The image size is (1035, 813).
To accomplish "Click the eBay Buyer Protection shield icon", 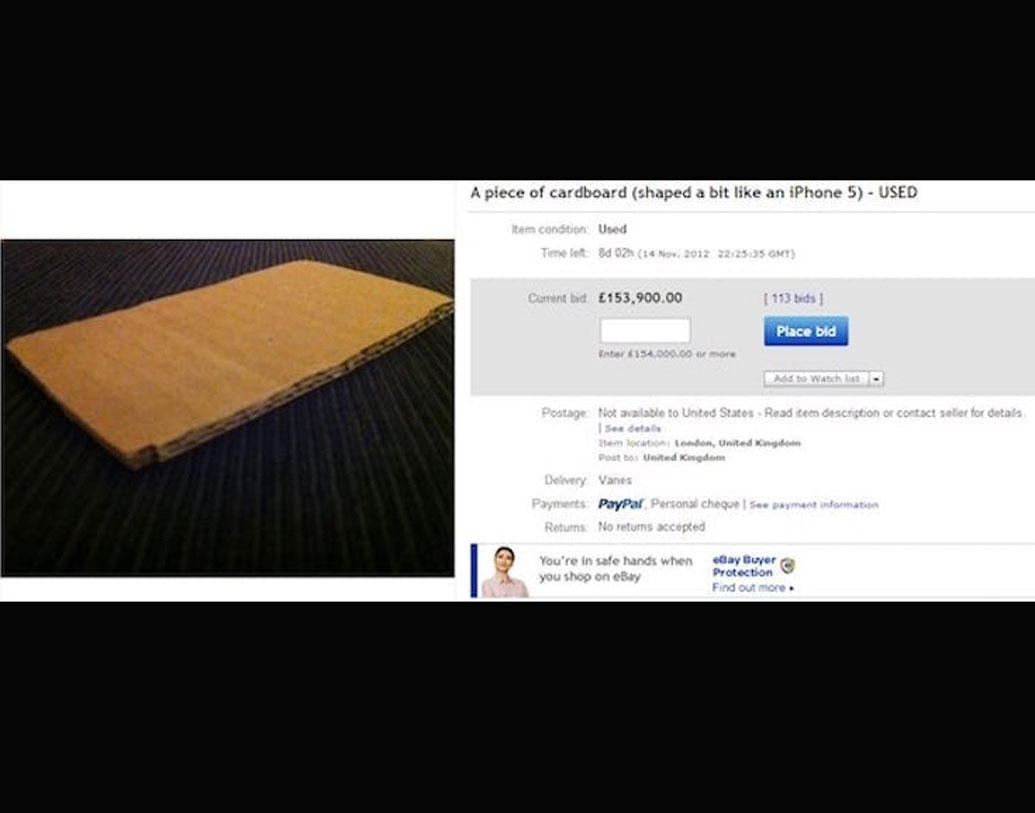I will pyautogui.click(x=787, y=566).
